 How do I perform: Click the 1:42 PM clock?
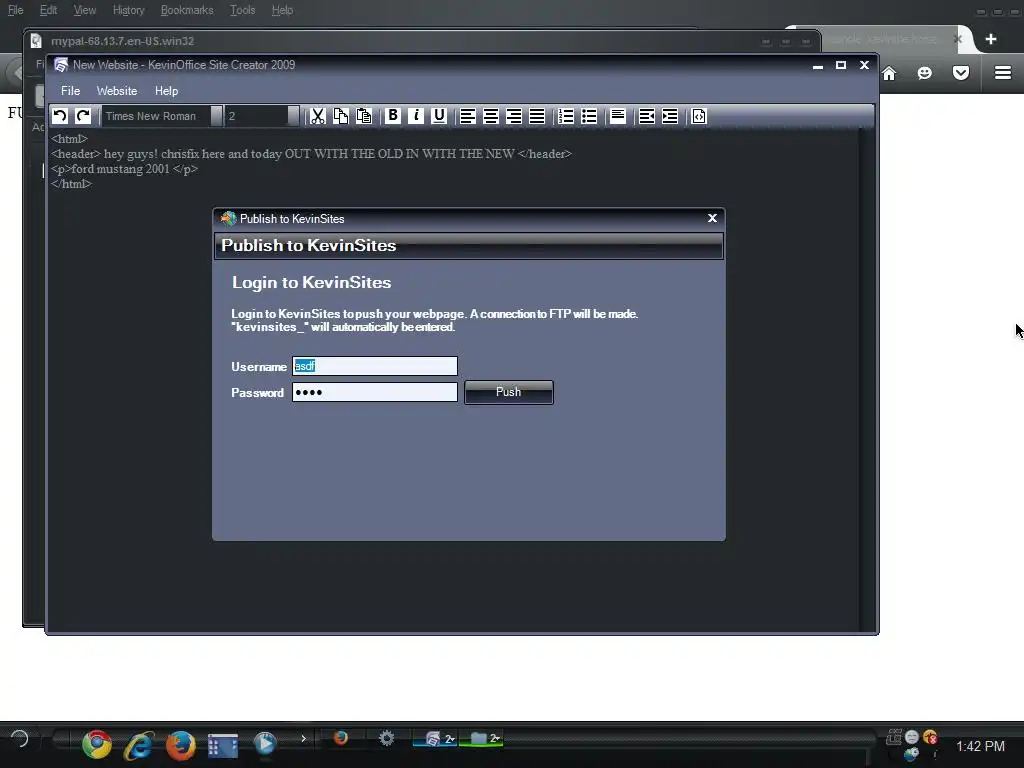980,746
